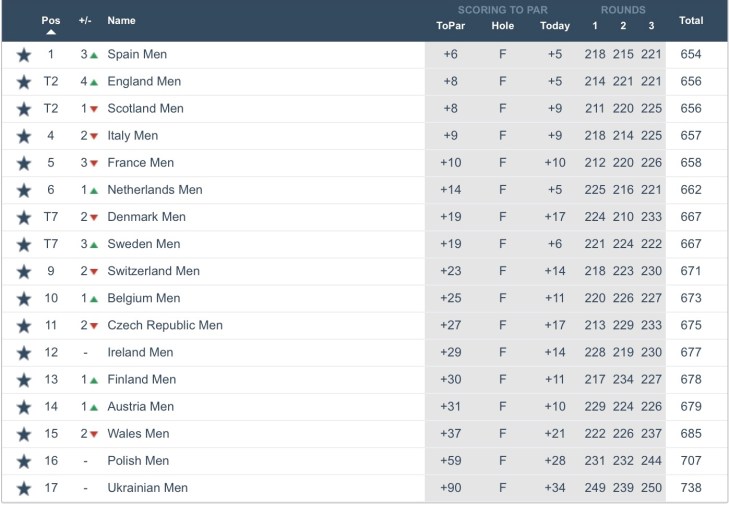
Task: Open France Men team scorecard
Action: [x=140, y=163]
